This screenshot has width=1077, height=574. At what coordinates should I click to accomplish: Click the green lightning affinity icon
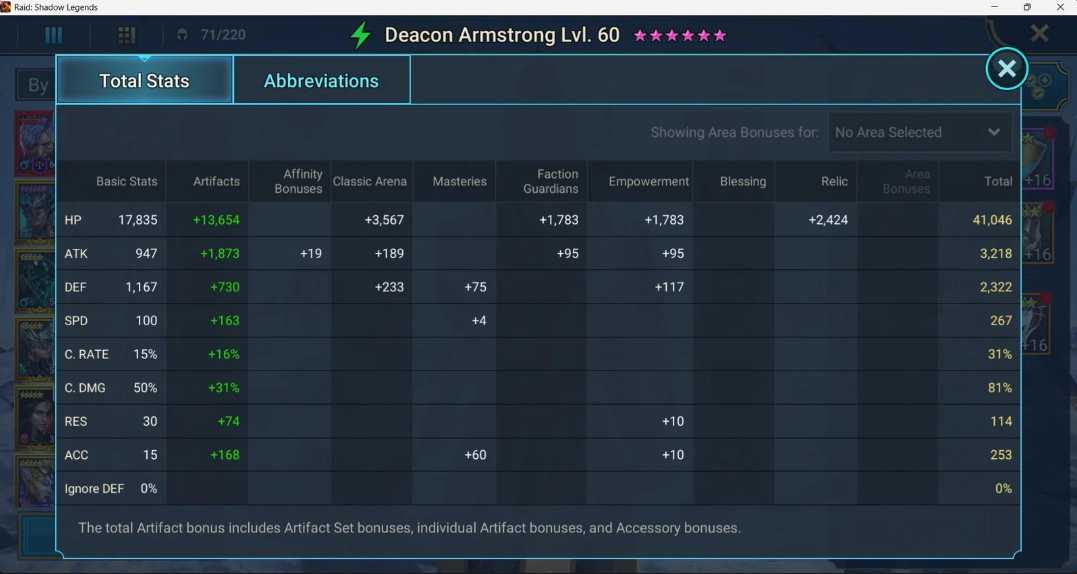pyautogui.click(x=360, y=35)
